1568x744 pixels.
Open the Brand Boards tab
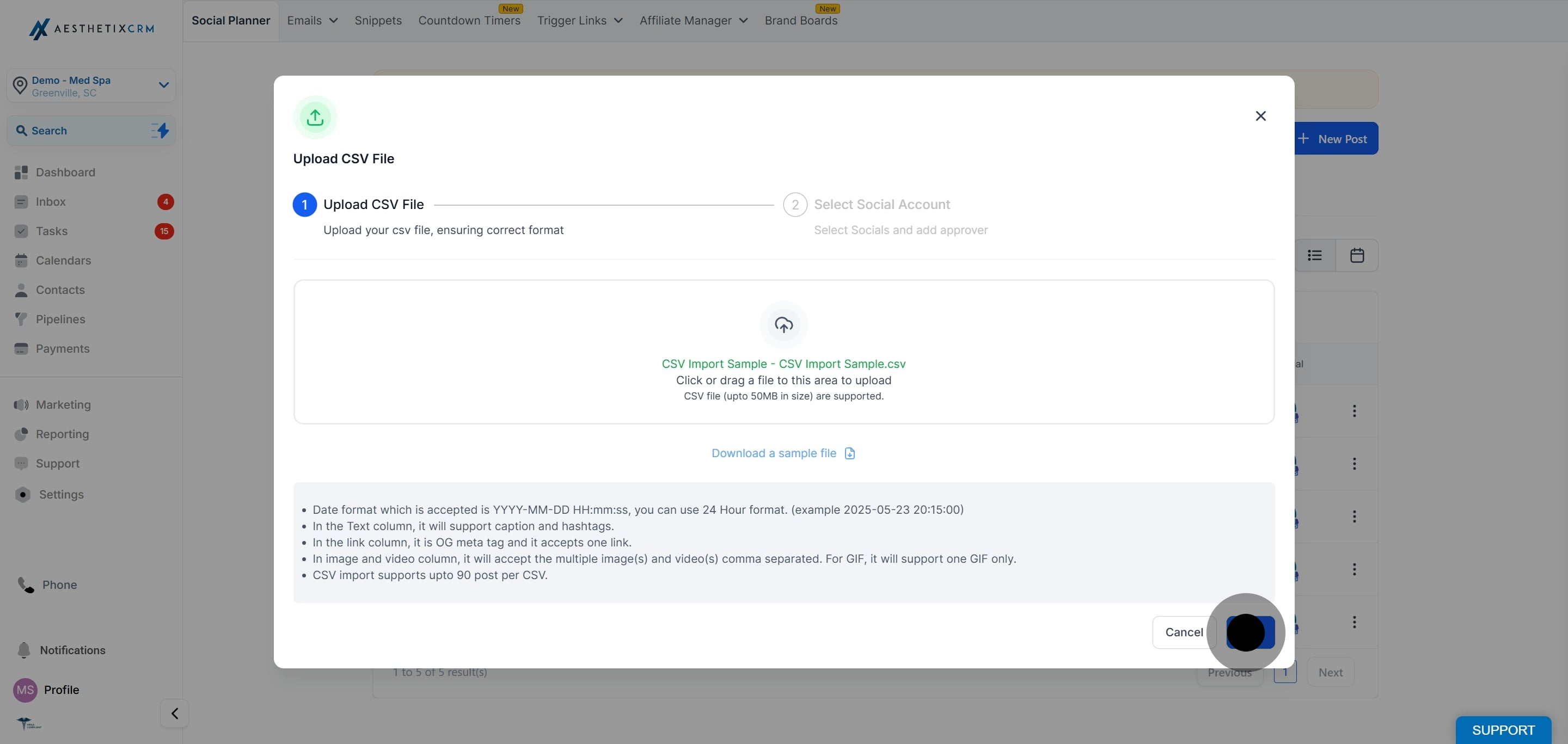[801, 21]
